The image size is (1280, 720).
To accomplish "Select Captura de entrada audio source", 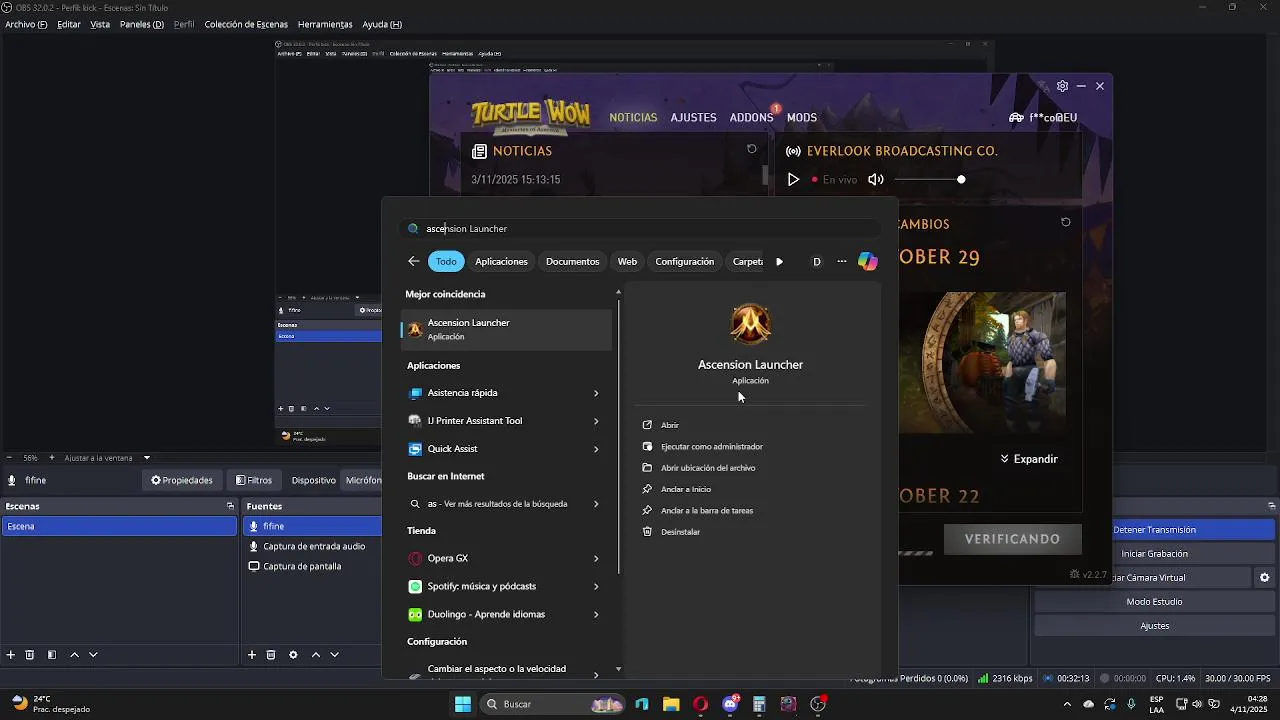I will 313,546.
